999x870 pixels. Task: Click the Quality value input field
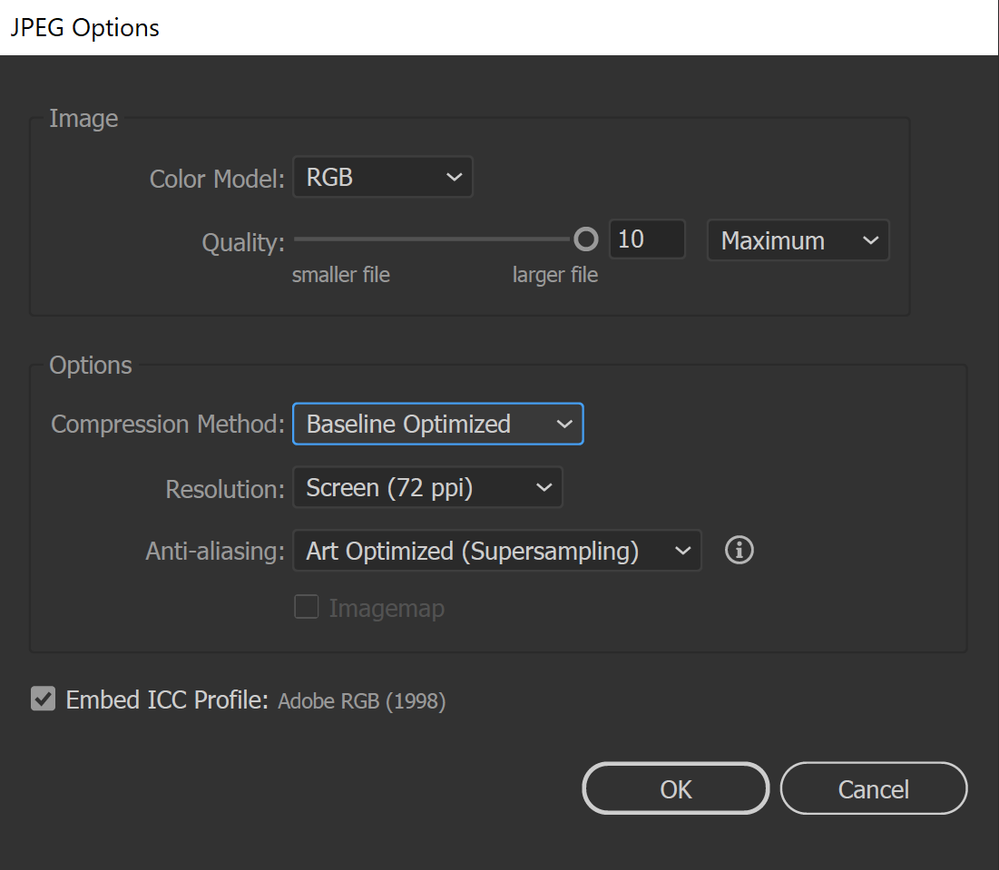point(646,240)
